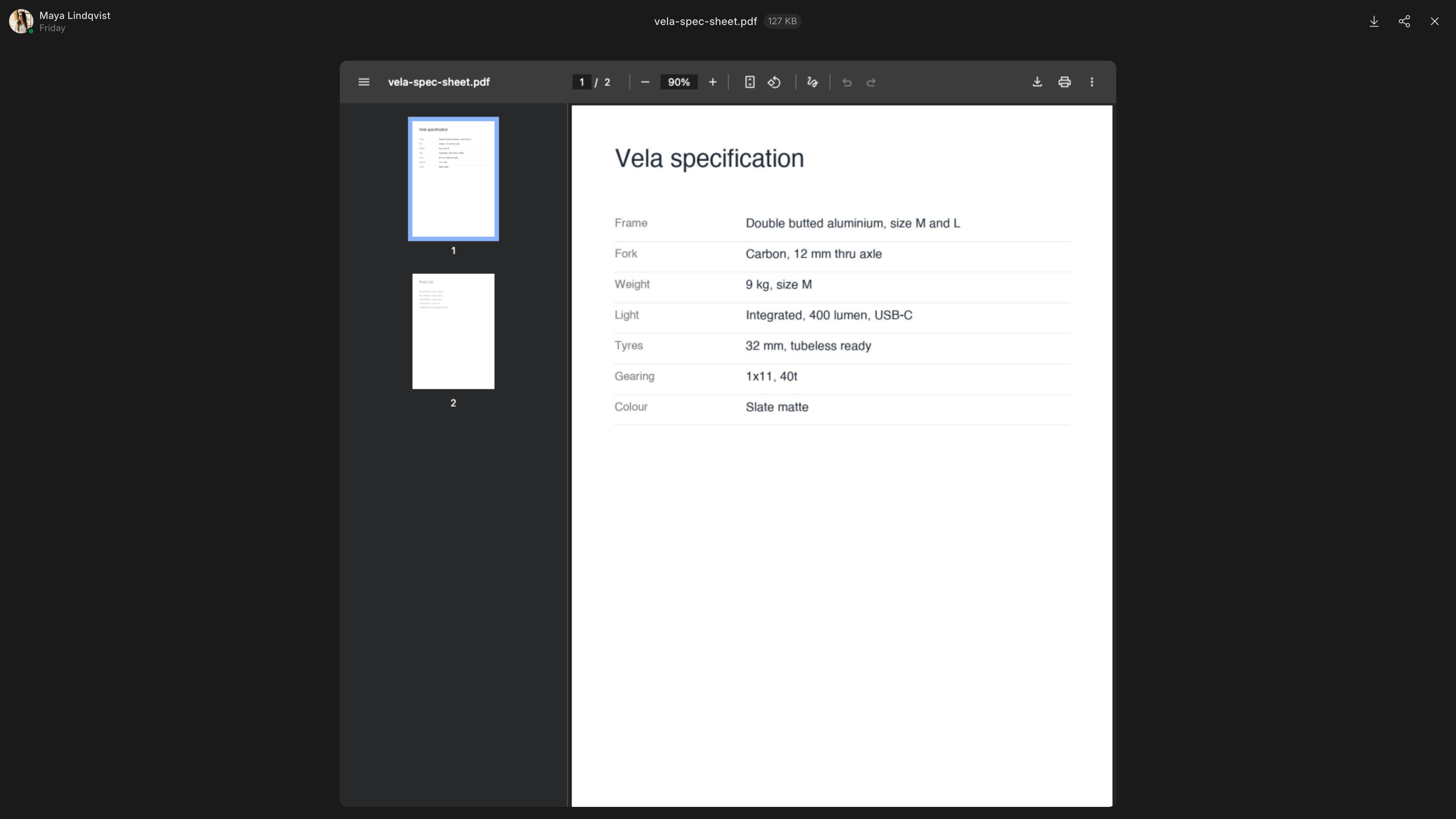Click the 127 KB file size badge

point(782,21)
